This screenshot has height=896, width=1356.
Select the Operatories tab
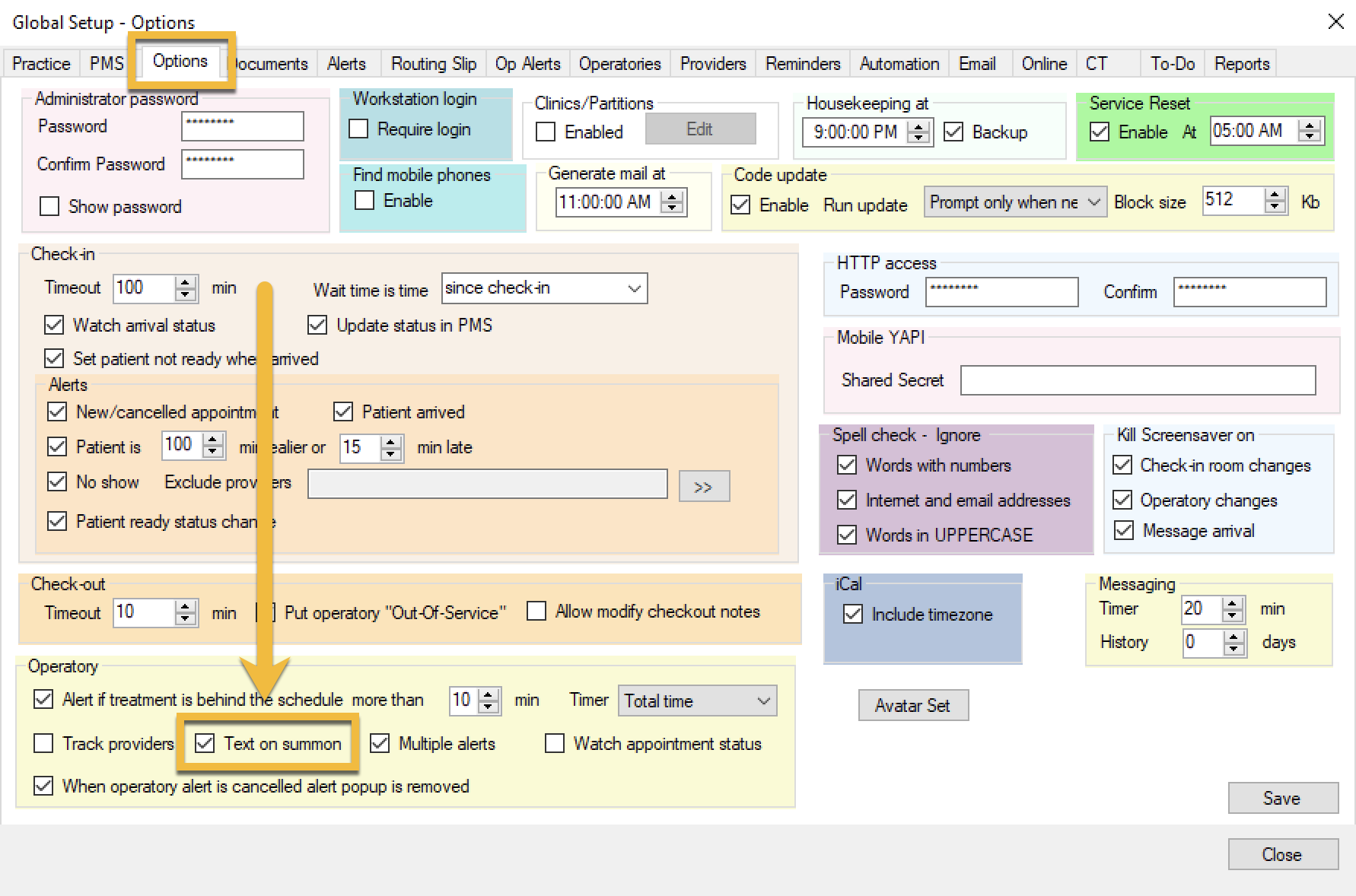(x=619, y=64)
